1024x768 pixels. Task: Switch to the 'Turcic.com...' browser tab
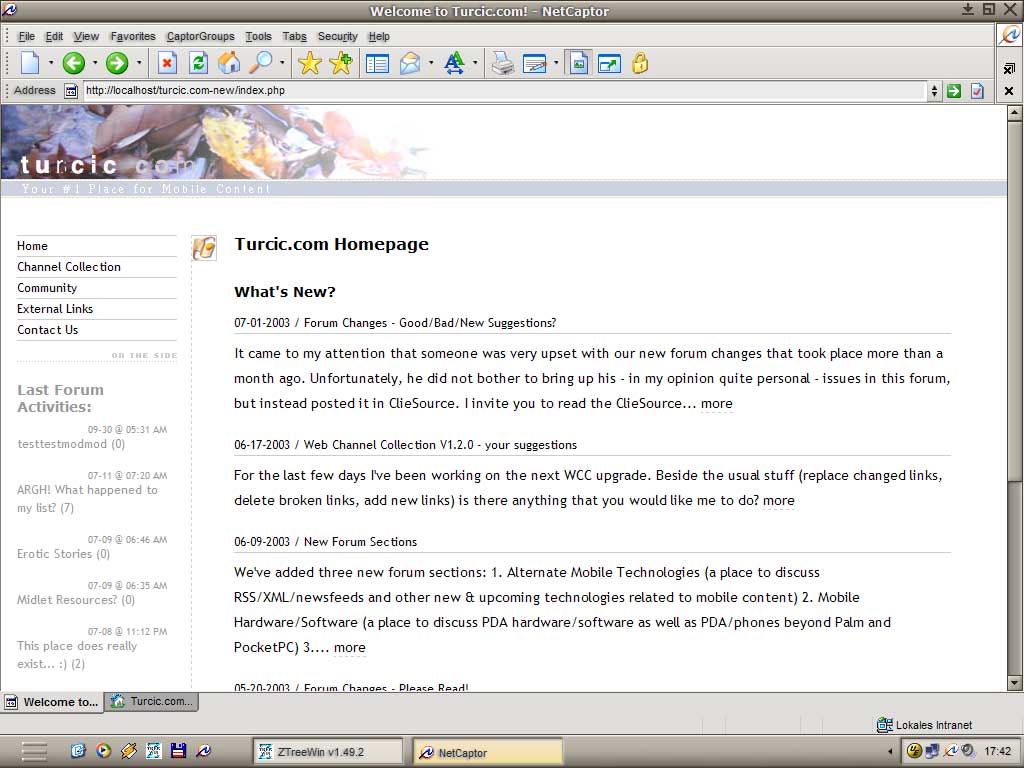point(152,701)
